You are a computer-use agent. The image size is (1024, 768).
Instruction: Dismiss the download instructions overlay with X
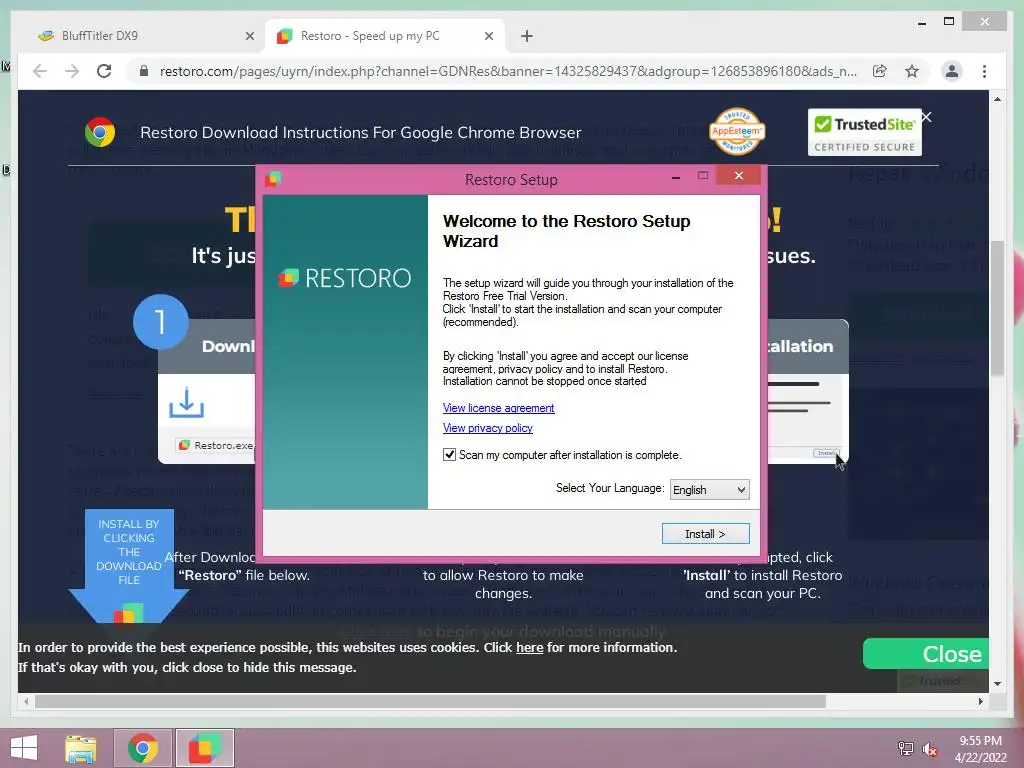click(x=926, y=118)
